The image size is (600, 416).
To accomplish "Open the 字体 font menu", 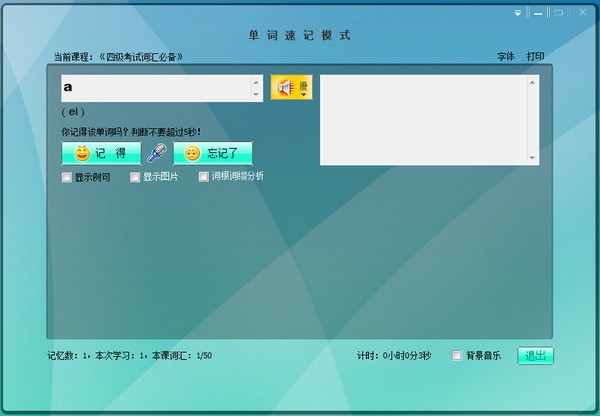I will 506,57.
